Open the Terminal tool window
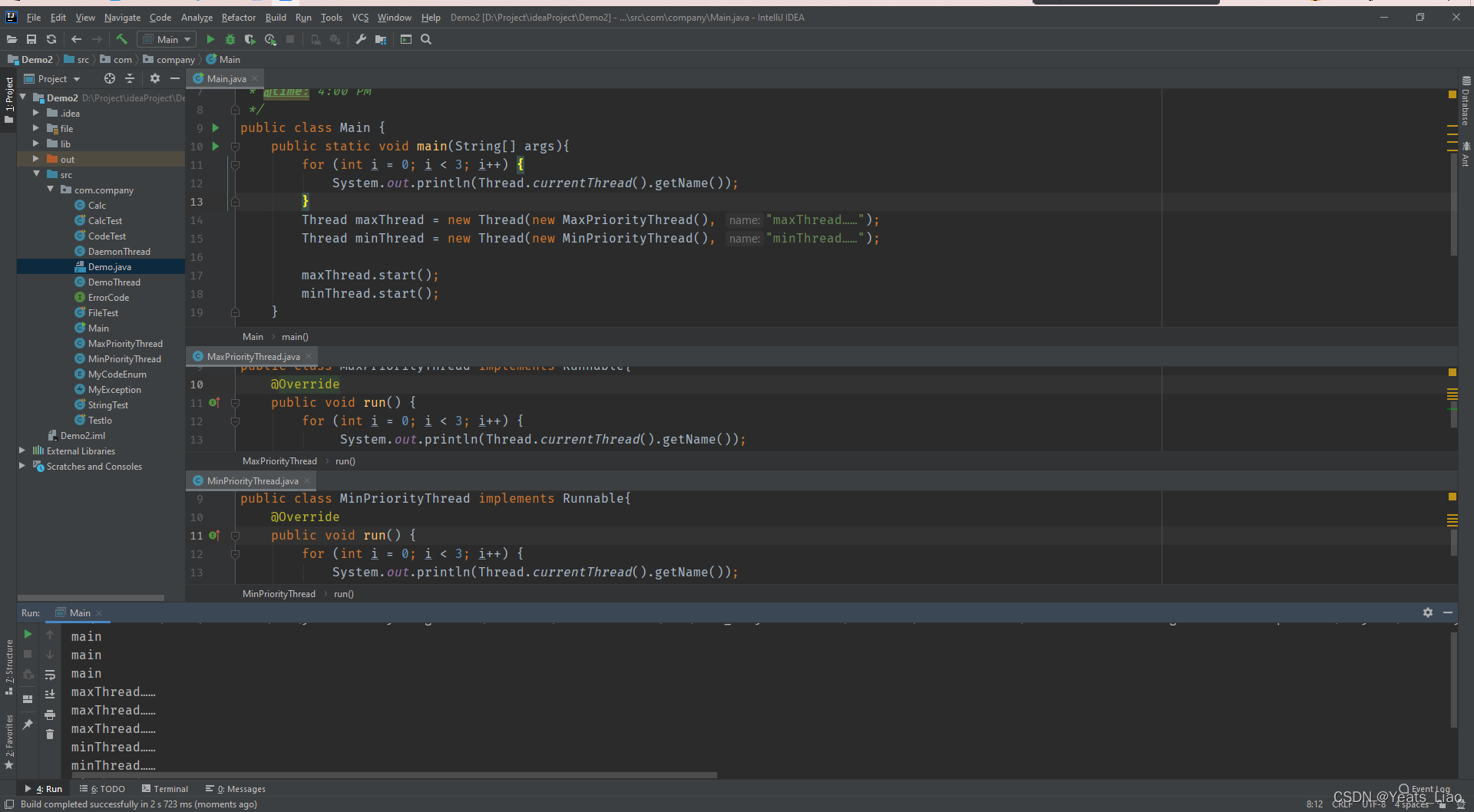1474x812 pixels. click(165, 788)
